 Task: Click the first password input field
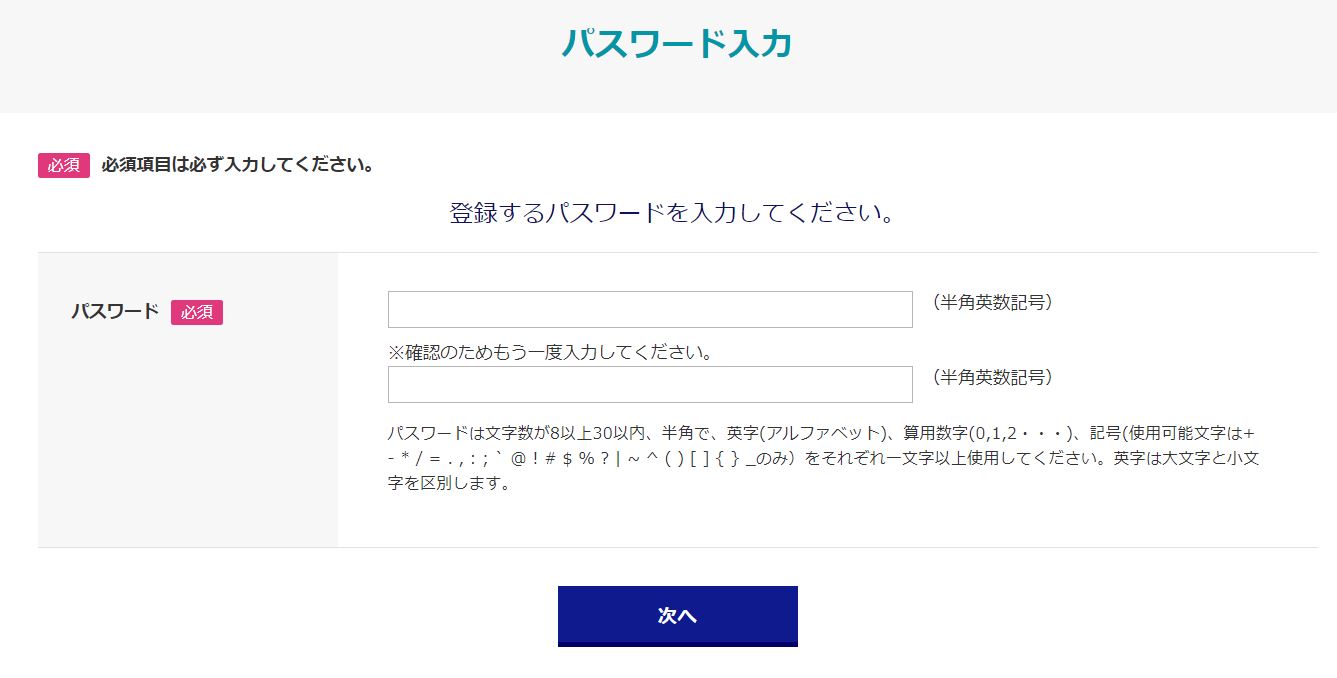coord(650,309)
